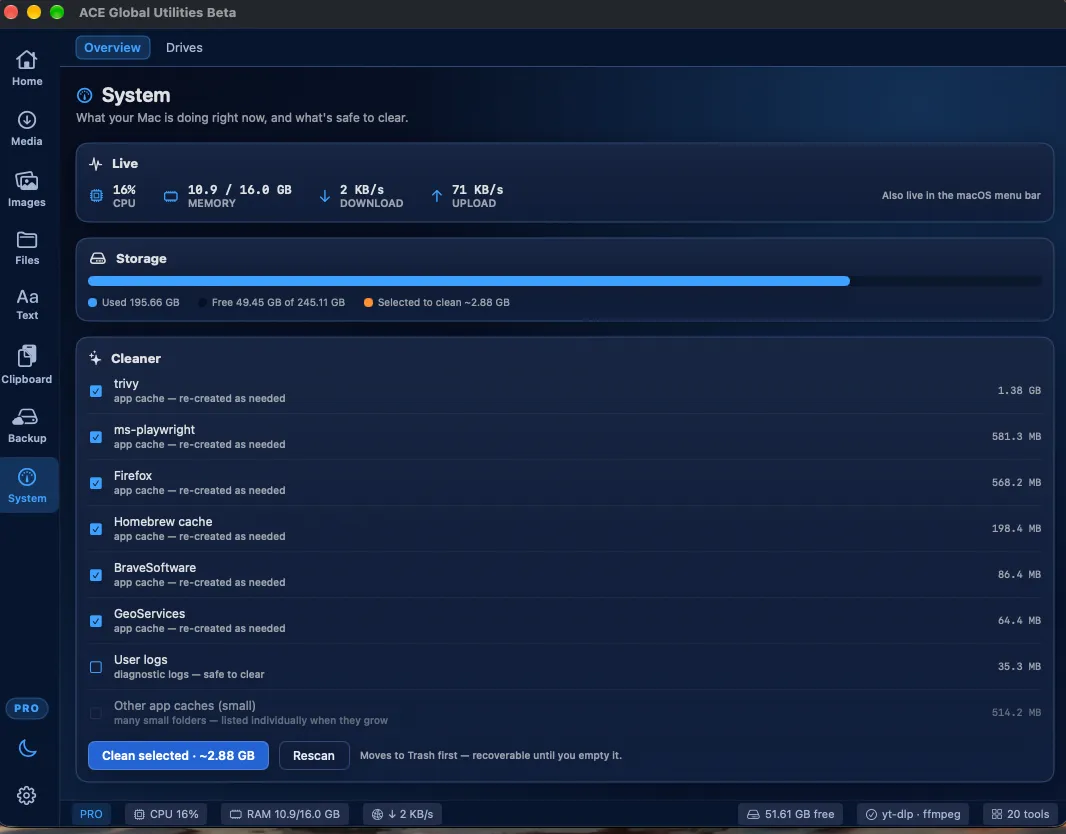Open the Clipboard section
The image size is (1066, 834).
point(27,365)
